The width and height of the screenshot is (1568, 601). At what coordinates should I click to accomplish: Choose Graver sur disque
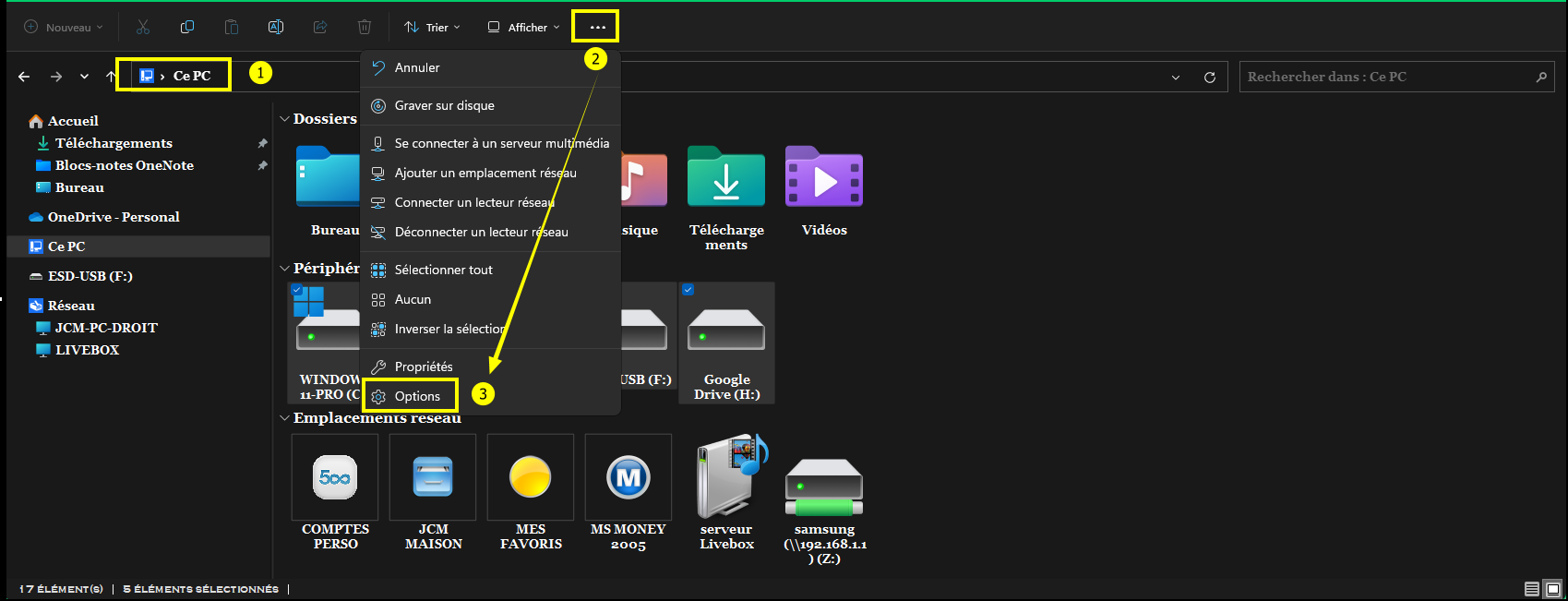click(490, 105)
